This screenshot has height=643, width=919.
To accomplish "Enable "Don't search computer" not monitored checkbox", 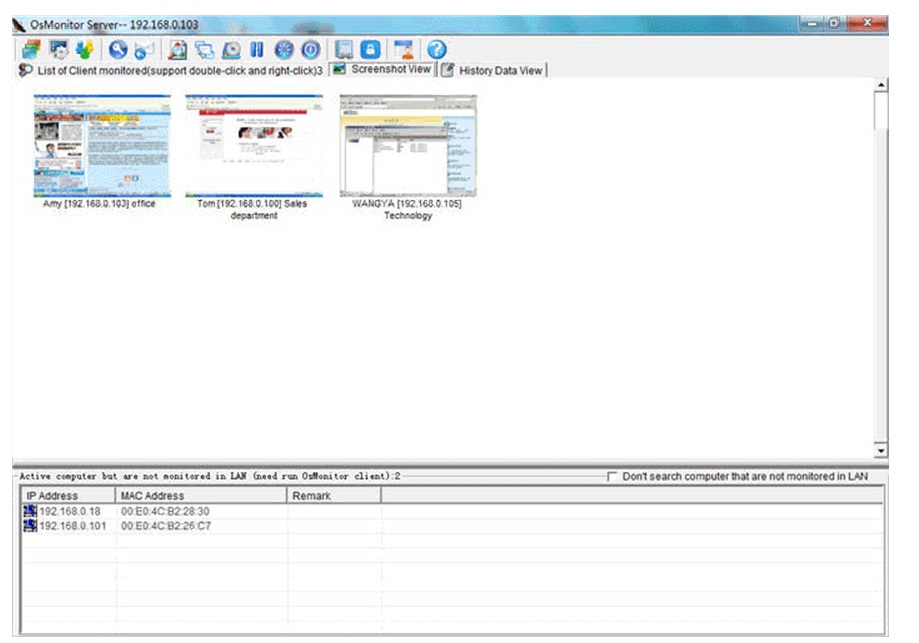I will (613, 477).
